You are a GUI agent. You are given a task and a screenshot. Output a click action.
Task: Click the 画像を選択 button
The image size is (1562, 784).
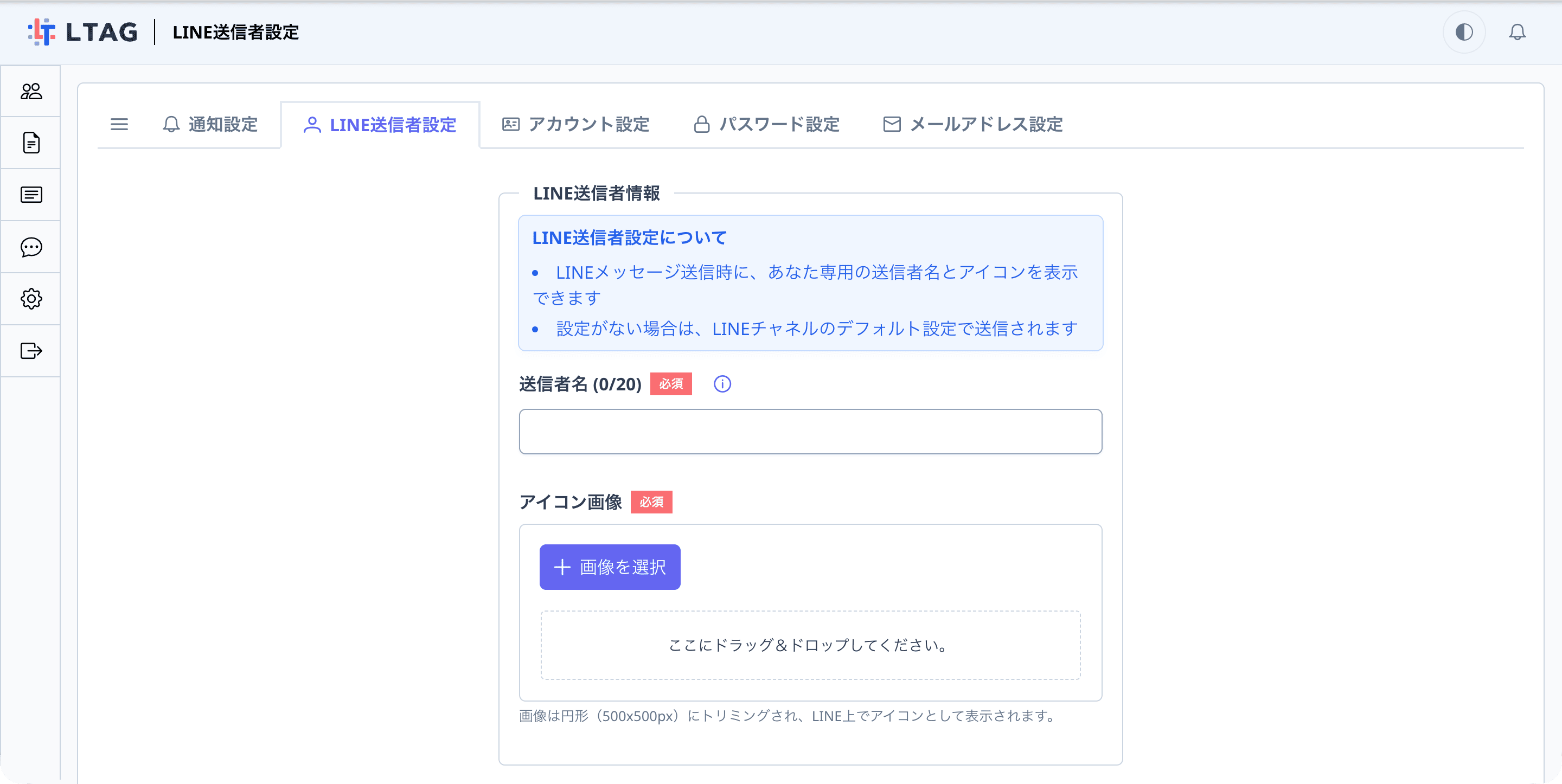(610, 567)
